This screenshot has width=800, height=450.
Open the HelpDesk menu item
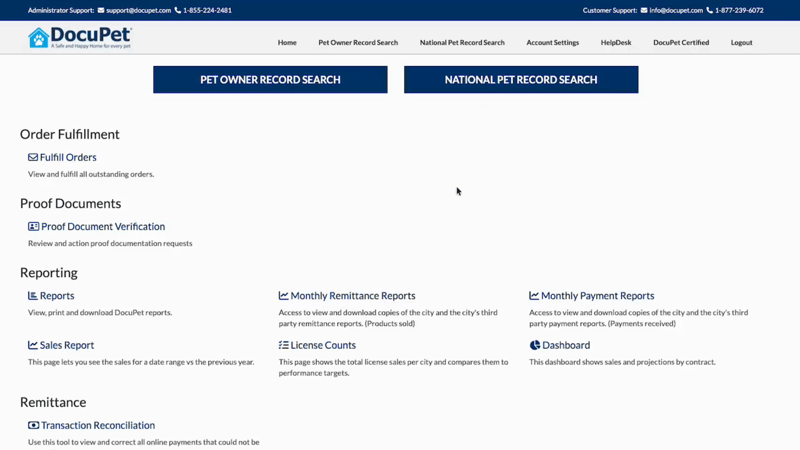tap(616, 42)
